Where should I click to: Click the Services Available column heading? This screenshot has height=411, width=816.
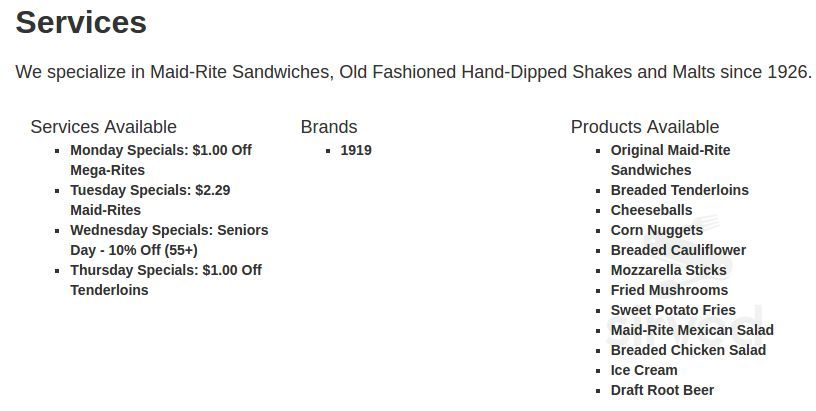point(104,127)
